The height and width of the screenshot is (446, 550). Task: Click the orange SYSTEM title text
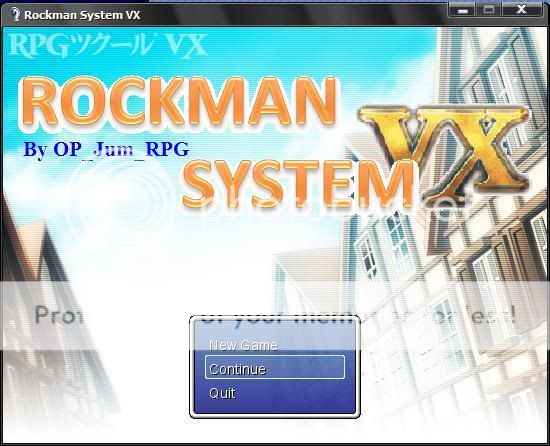[x=298, y=184]
